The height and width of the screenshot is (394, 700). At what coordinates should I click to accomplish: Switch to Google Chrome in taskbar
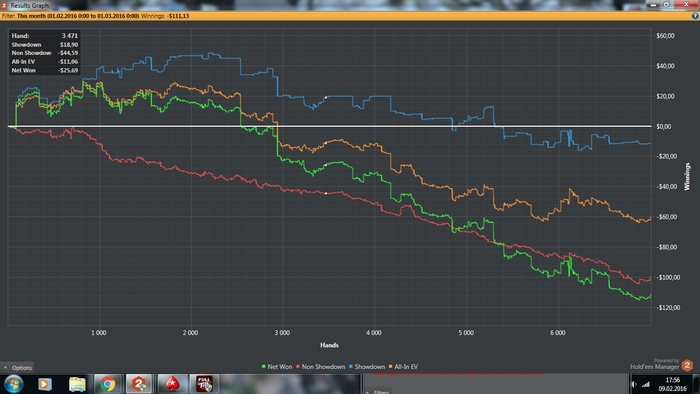click(x=107, y=384)
